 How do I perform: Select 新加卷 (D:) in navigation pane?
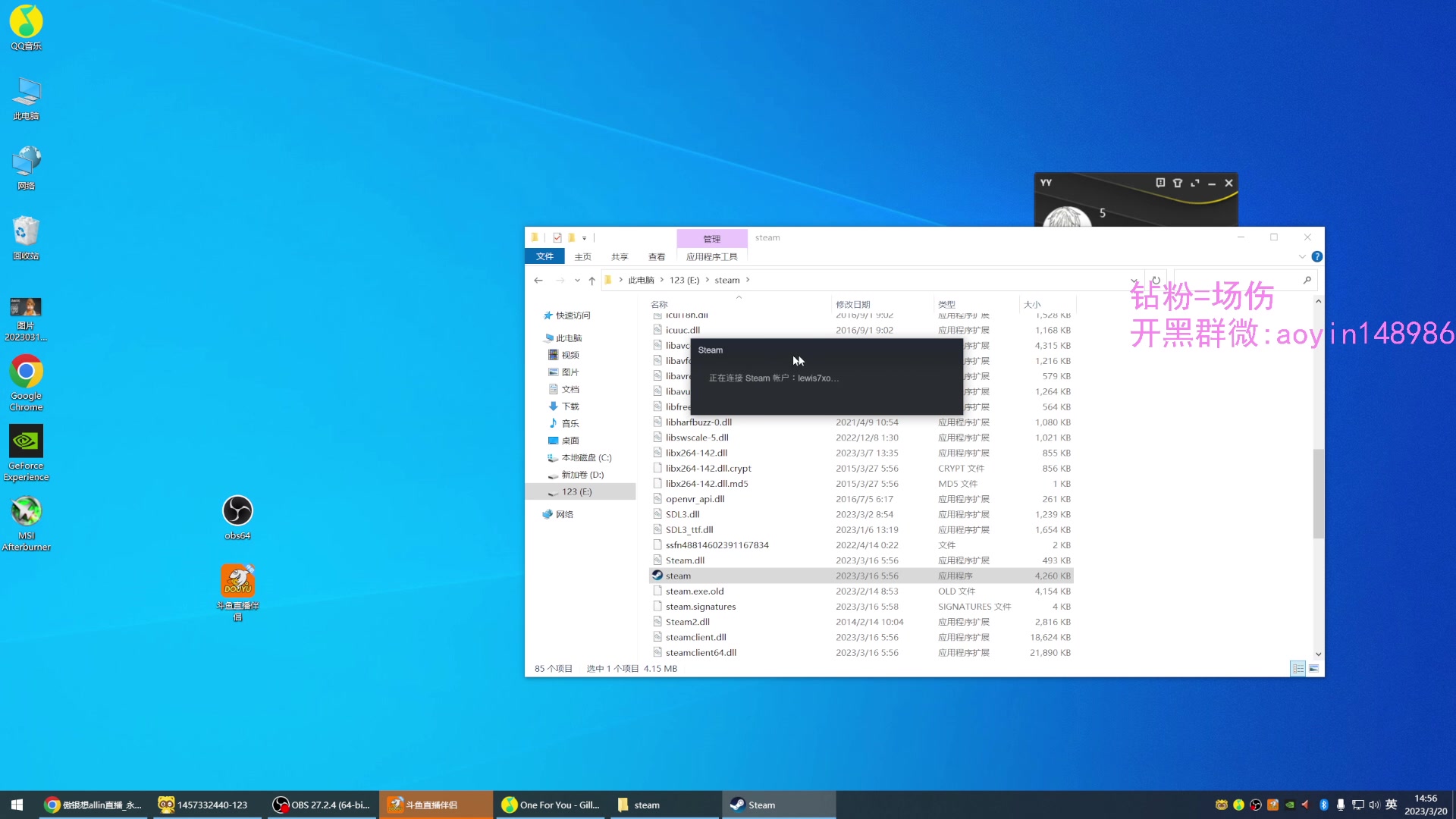582,475
